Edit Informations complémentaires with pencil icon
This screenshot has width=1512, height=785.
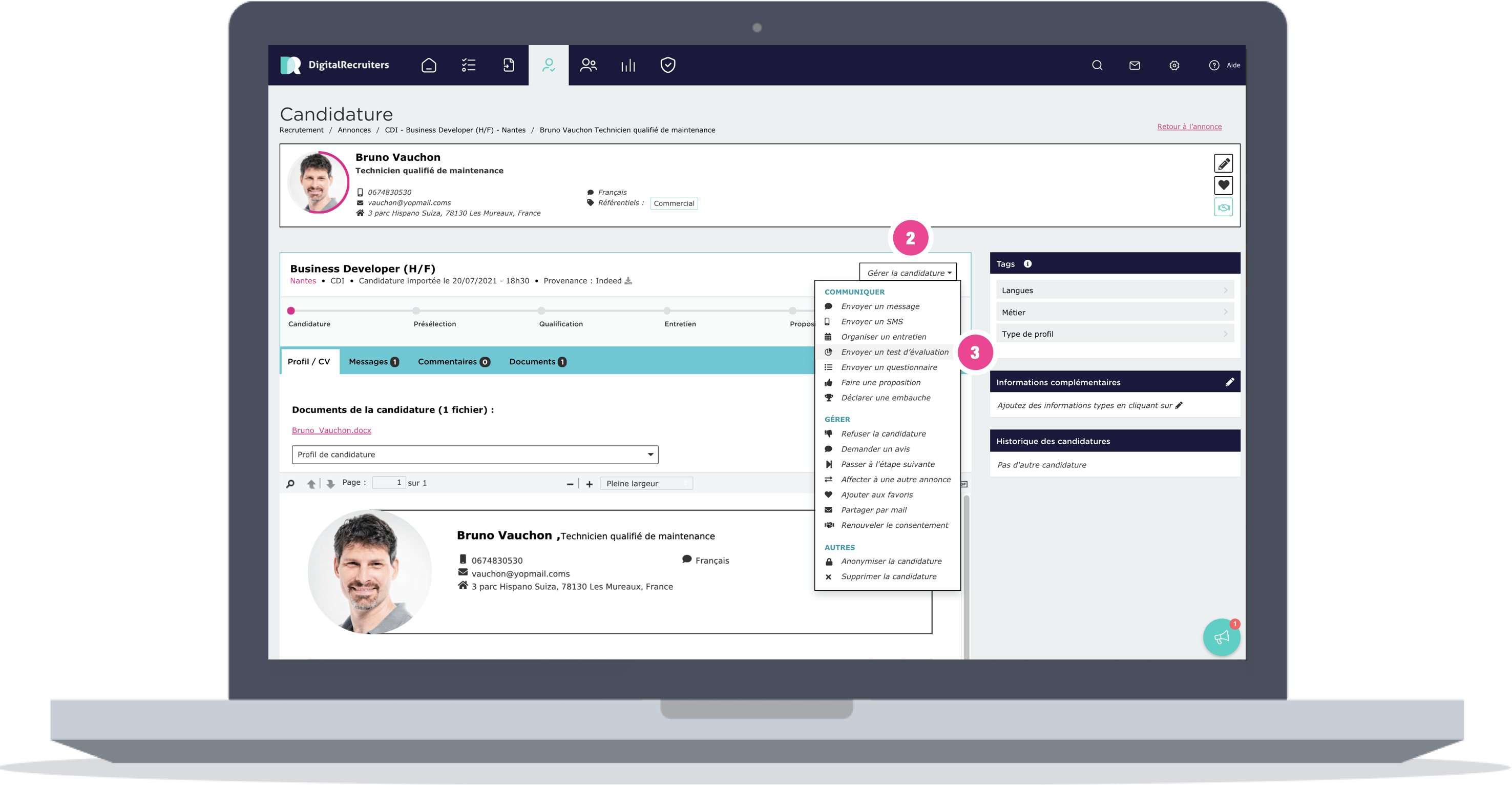pyautogui.click(x=1229, y=382)
